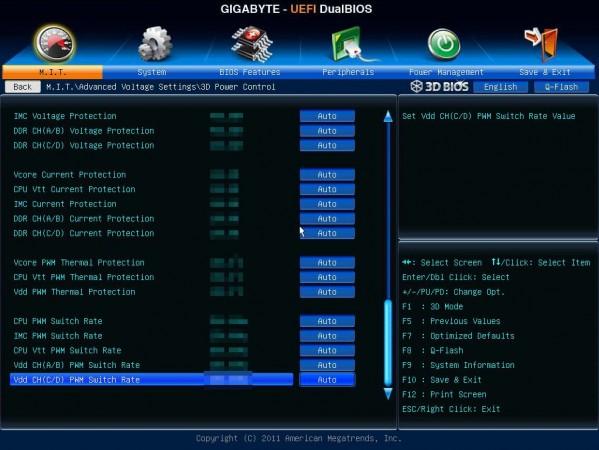Open the System gears icon
This screenshot has width=599, height=450.
154,44
